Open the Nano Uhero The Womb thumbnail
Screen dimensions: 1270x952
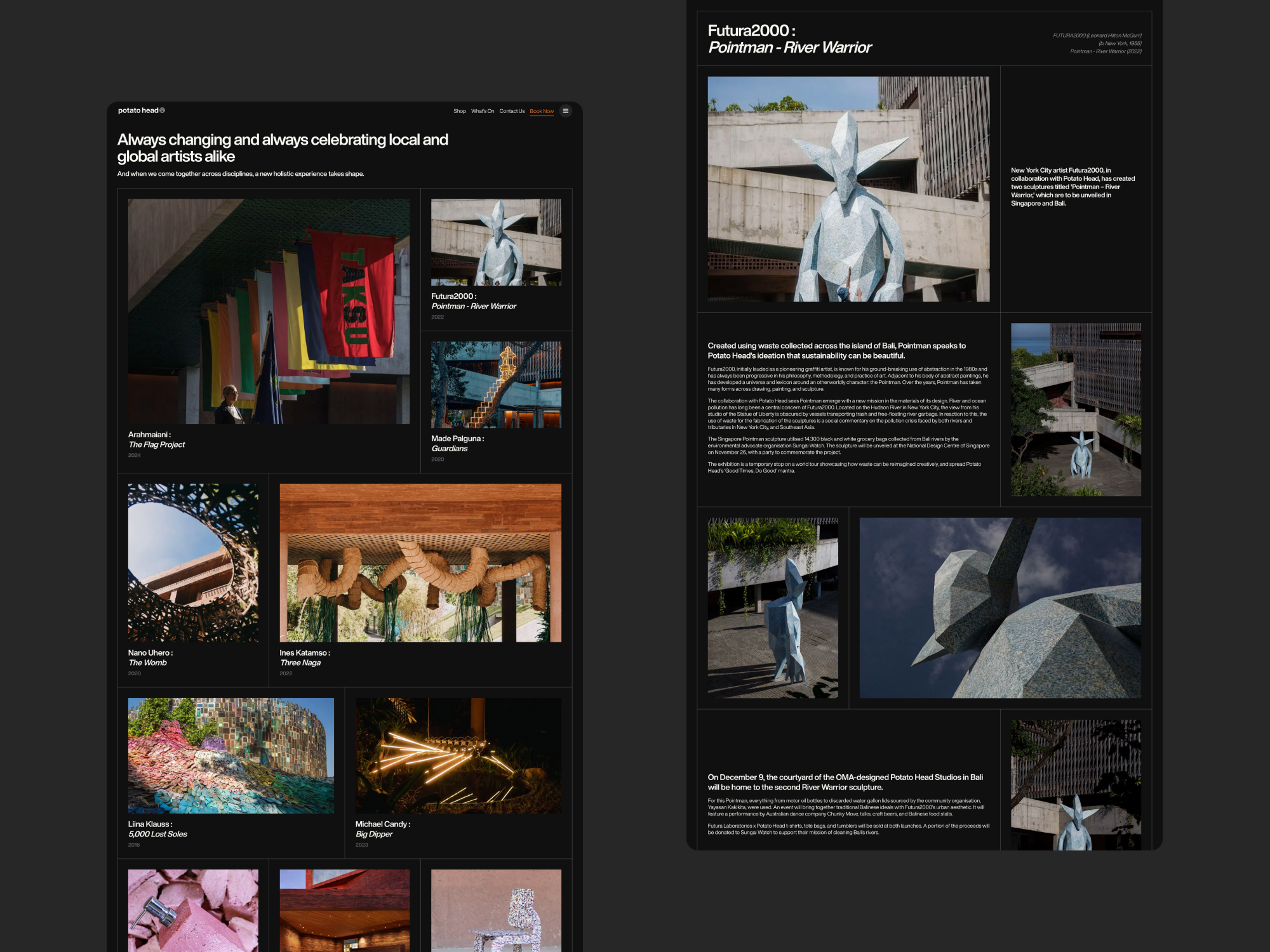[193, 563]
